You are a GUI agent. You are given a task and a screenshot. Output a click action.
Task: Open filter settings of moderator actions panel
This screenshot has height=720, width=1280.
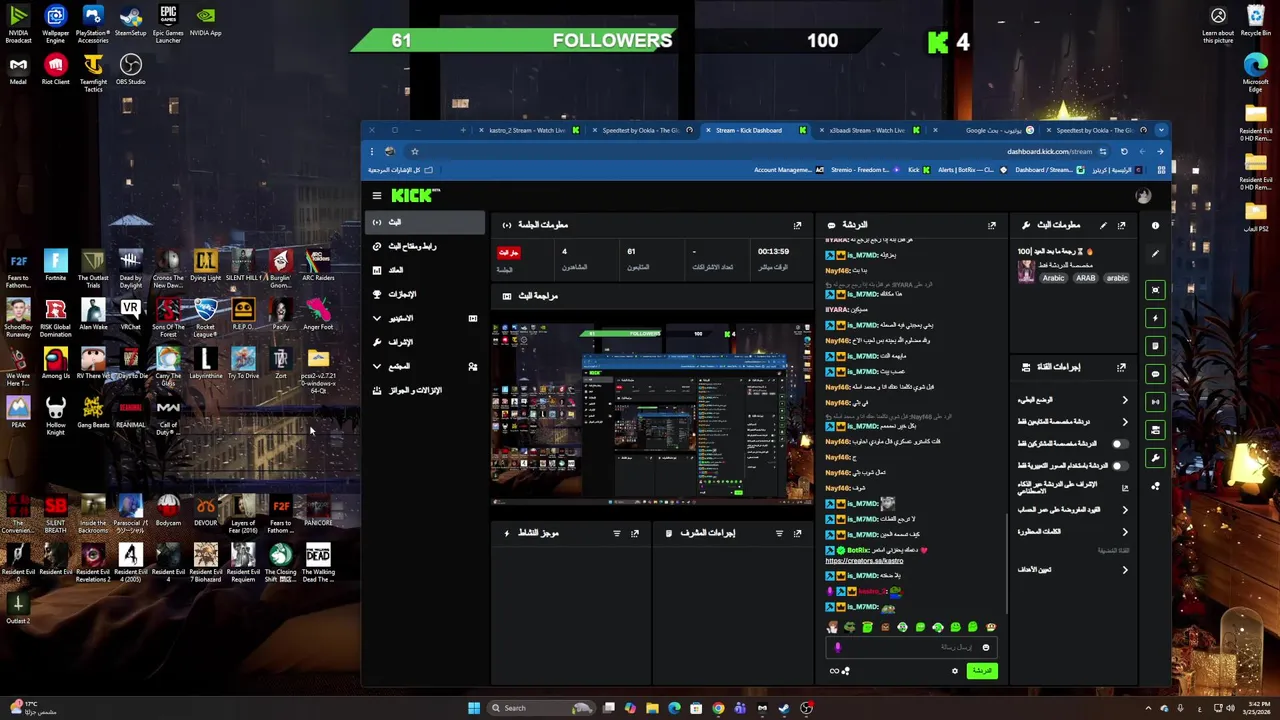tap(779, 533)
